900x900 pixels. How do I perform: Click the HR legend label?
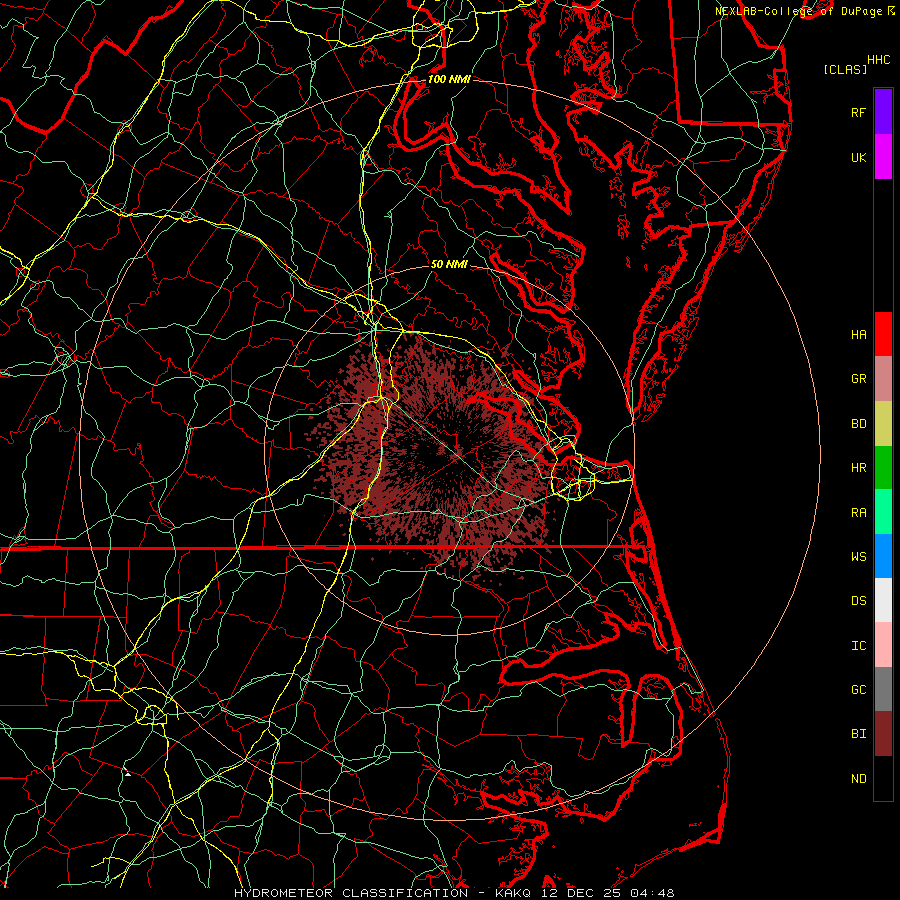pos(859,468)
